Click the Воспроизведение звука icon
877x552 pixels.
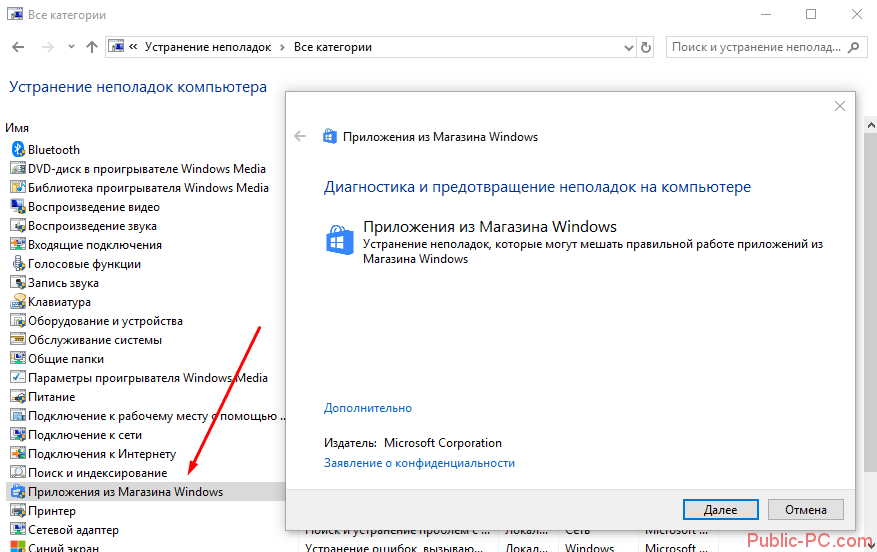18,225
